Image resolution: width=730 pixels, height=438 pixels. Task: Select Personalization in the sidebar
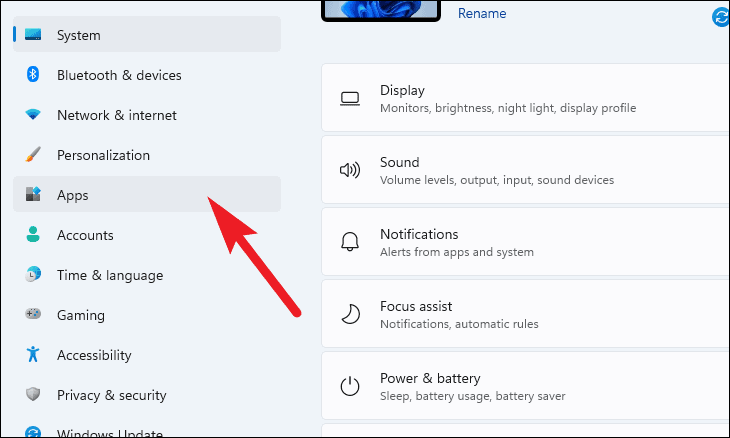click(x=147, y=155)
